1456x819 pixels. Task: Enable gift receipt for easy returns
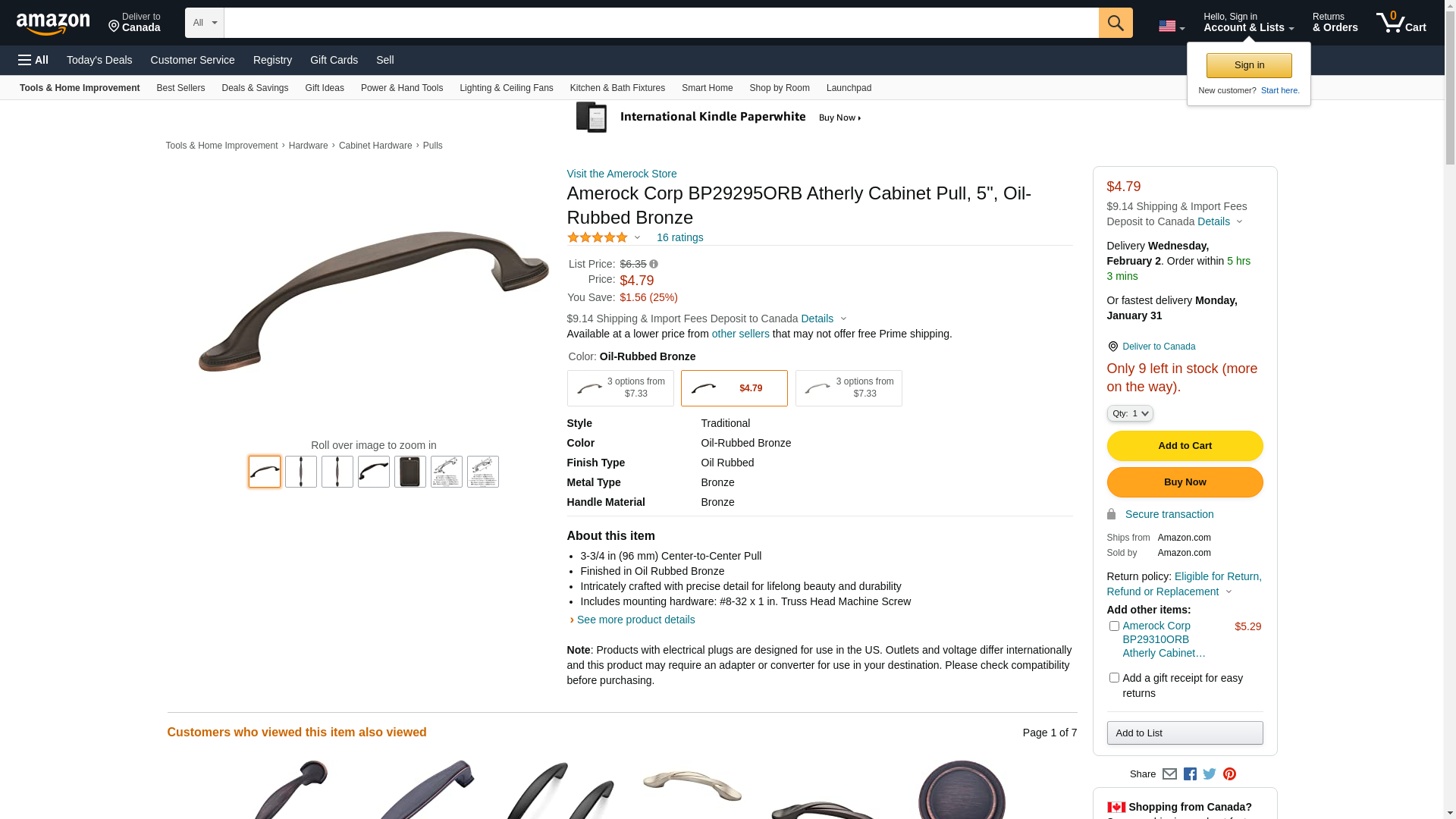(x=1114, y=678)
